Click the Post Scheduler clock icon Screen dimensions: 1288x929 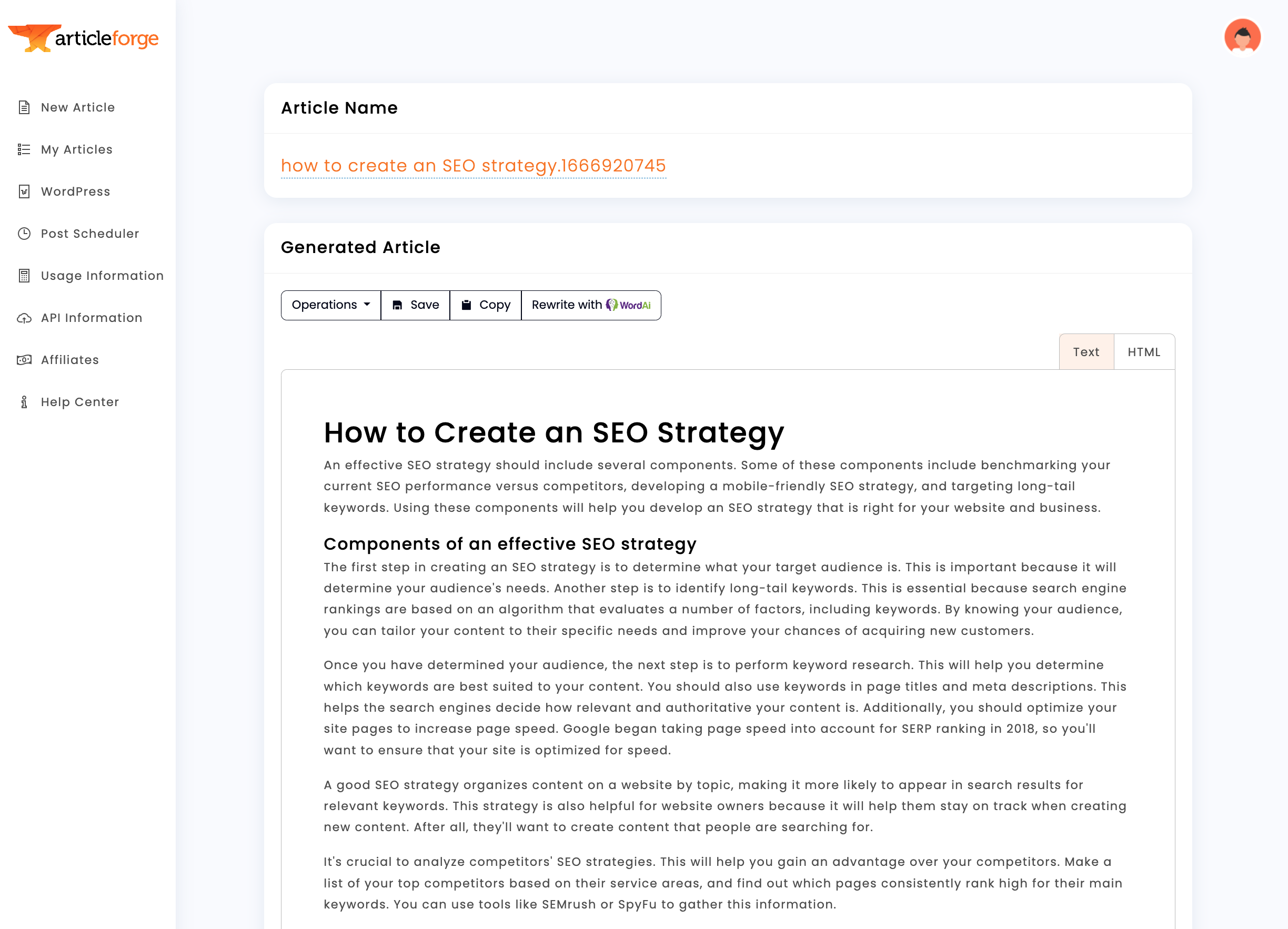(24, 234)
